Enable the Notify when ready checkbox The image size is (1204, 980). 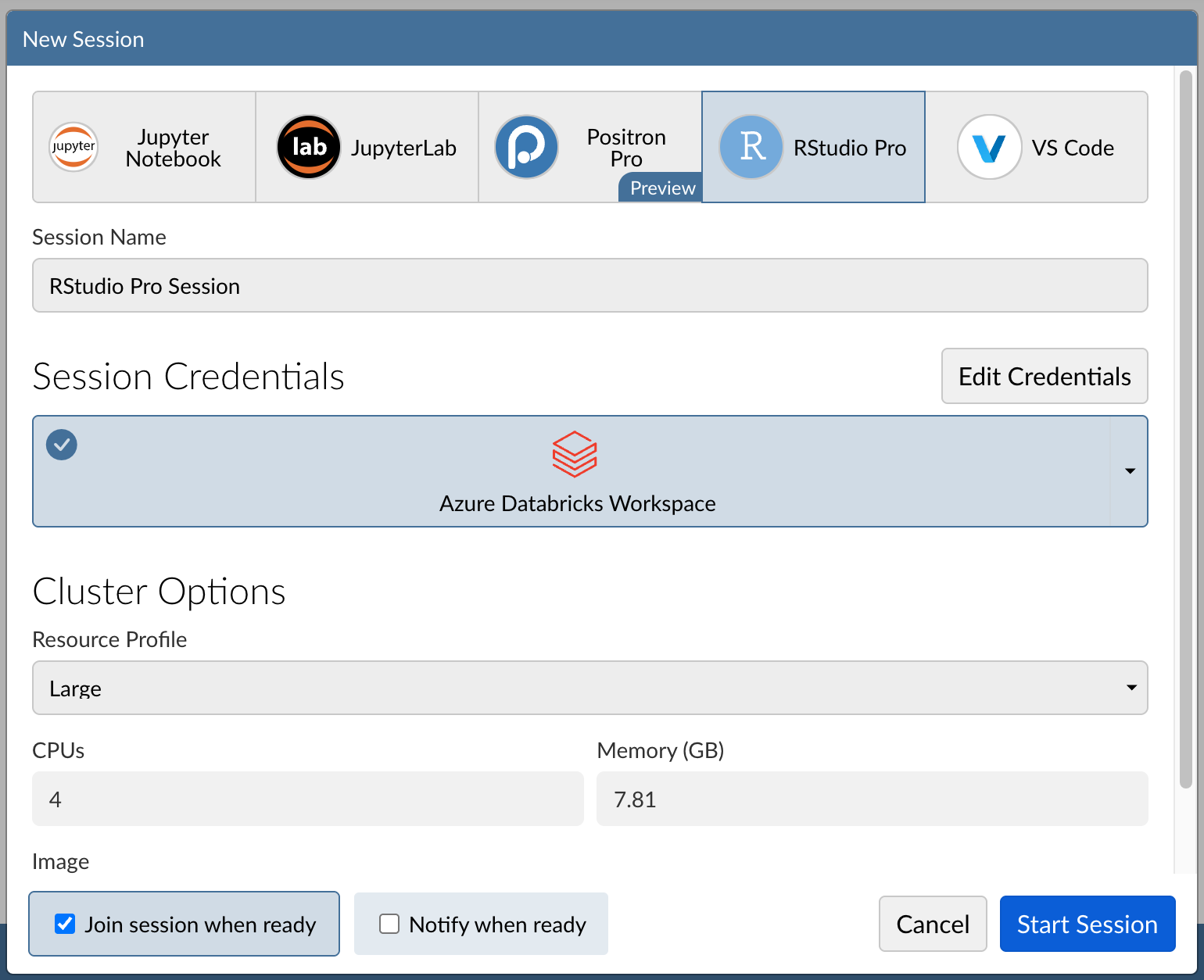click(389, 924)
